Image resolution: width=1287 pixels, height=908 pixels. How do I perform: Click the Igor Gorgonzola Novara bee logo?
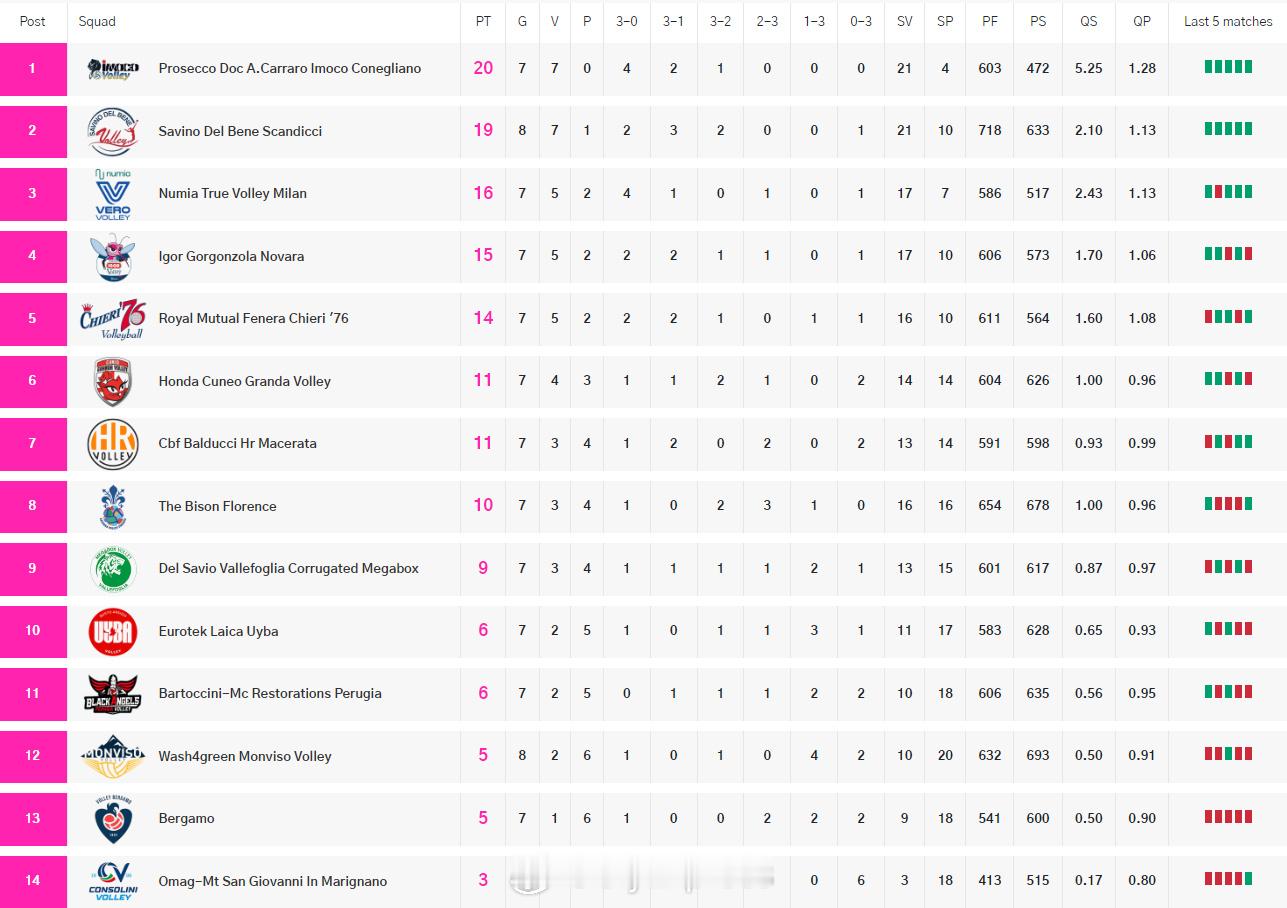coord(113,257)
